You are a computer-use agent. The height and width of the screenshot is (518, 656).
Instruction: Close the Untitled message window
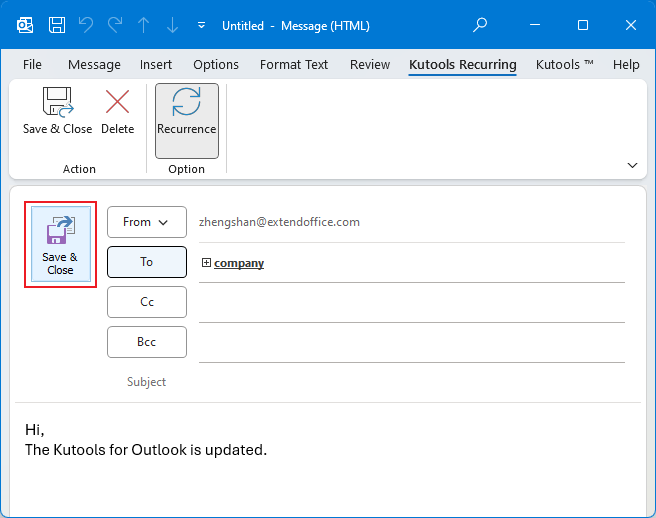pos(631,25)
